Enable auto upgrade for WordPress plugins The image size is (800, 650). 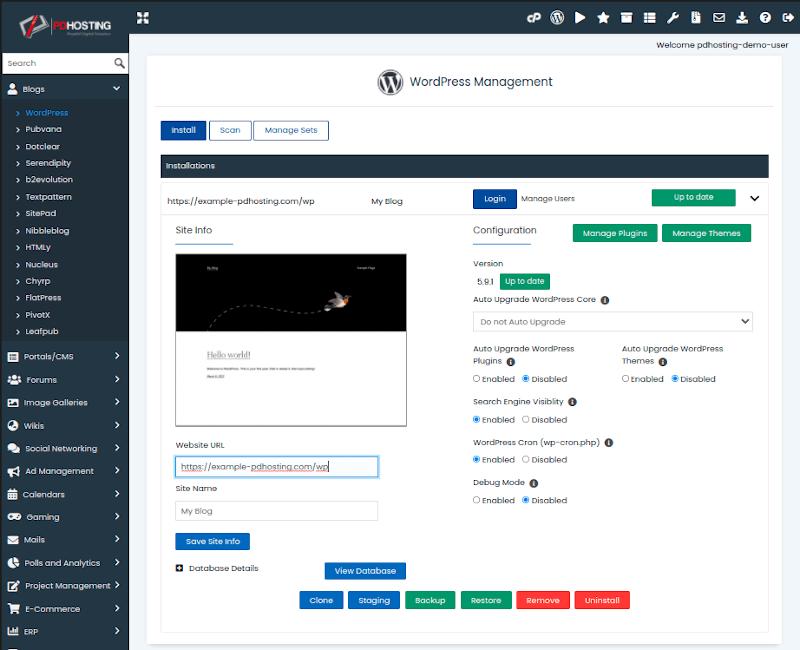(477, 379)
